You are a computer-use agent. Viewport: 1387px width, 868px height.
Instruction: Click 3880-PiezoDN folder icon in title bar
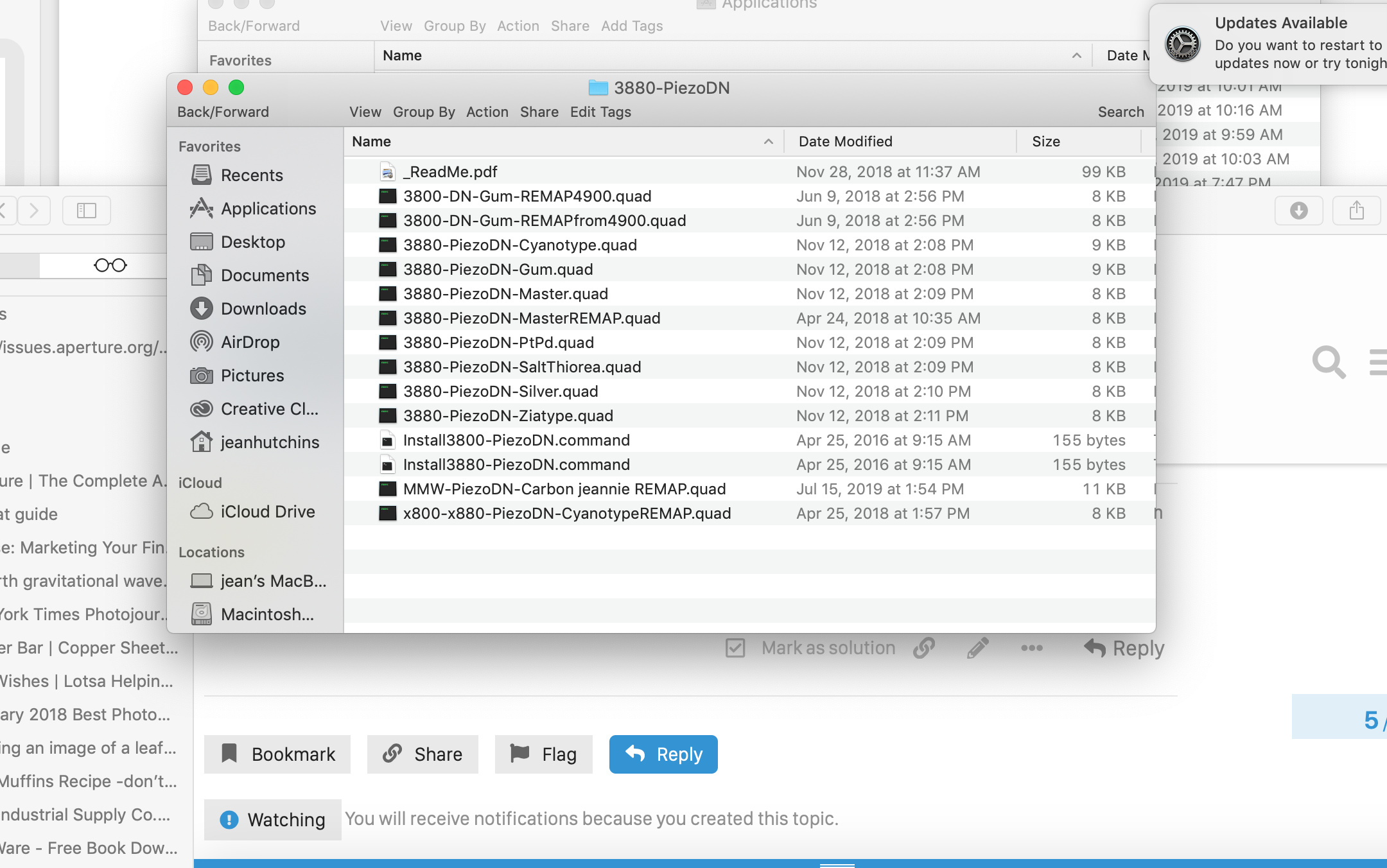(598, 87)
